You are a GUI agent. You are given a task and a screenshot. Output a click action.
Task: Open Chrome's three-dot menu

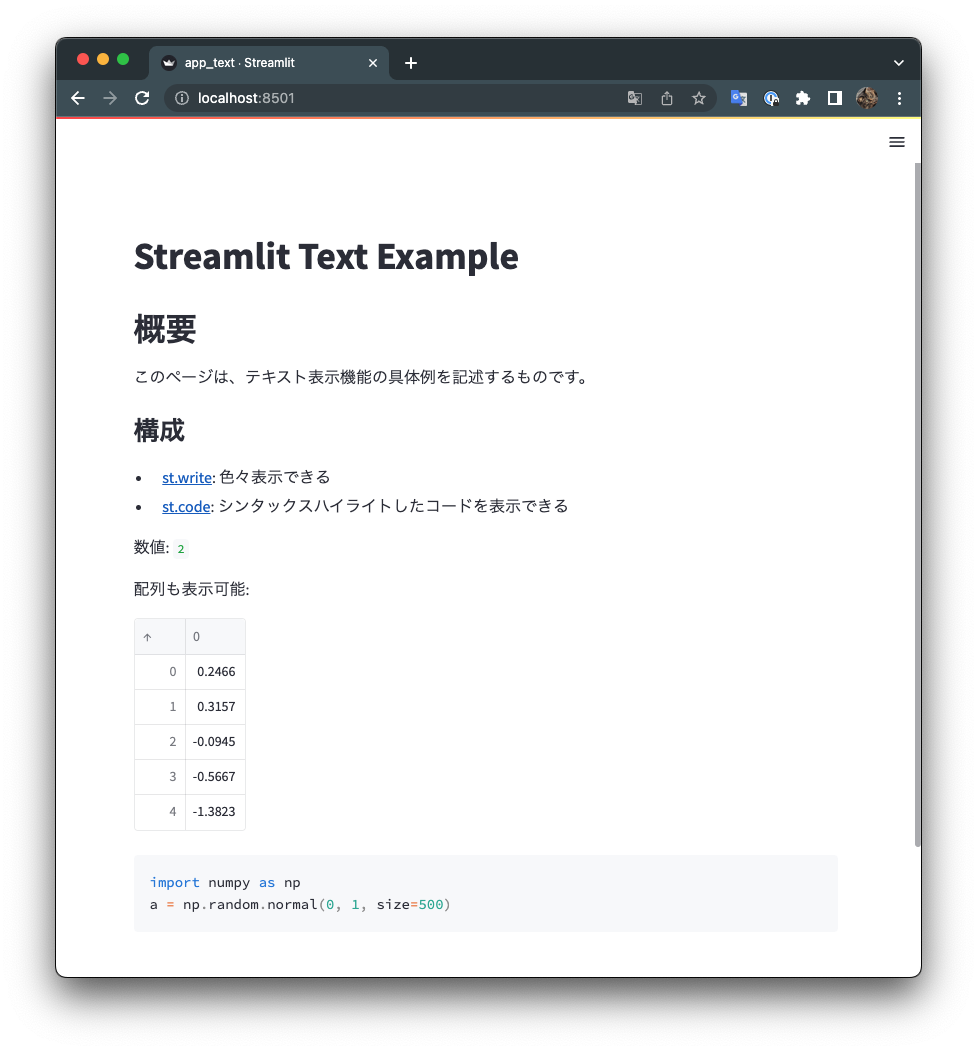[898, 98]
